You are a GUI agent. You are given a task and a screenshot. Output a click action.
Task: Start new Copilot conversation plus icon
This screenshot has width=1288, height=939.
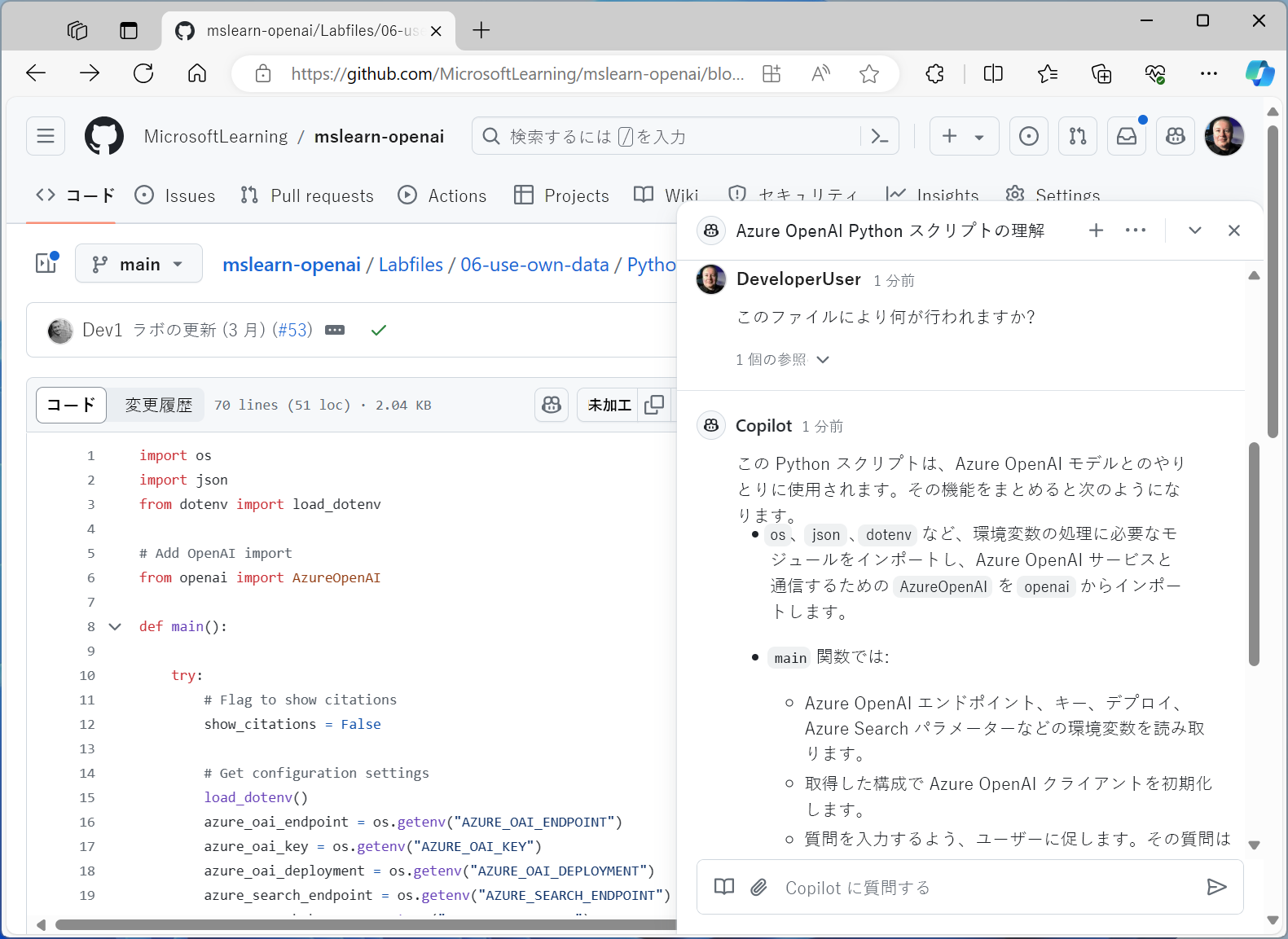point(1097,230)
